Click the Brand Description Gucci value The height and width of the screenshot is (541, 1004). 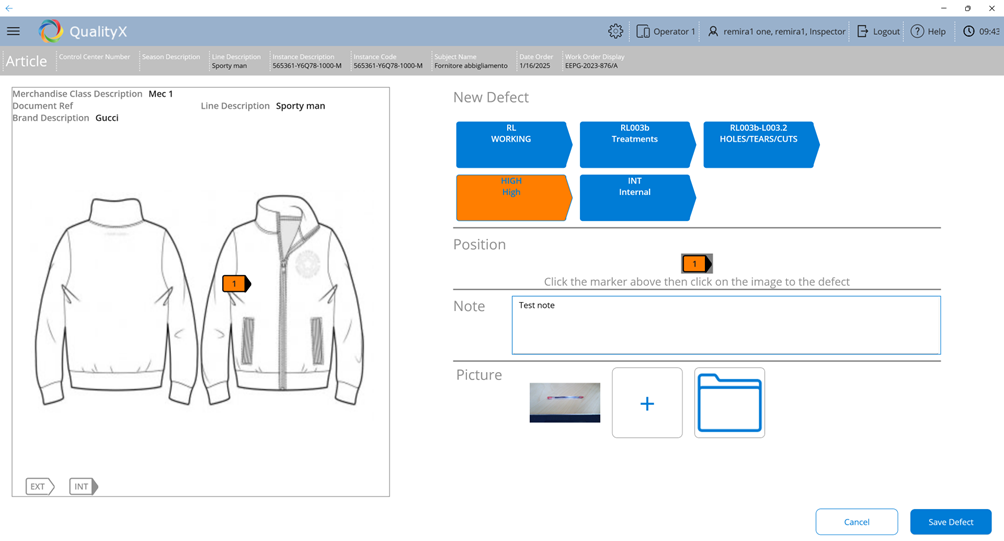click(x=107, y=118)
